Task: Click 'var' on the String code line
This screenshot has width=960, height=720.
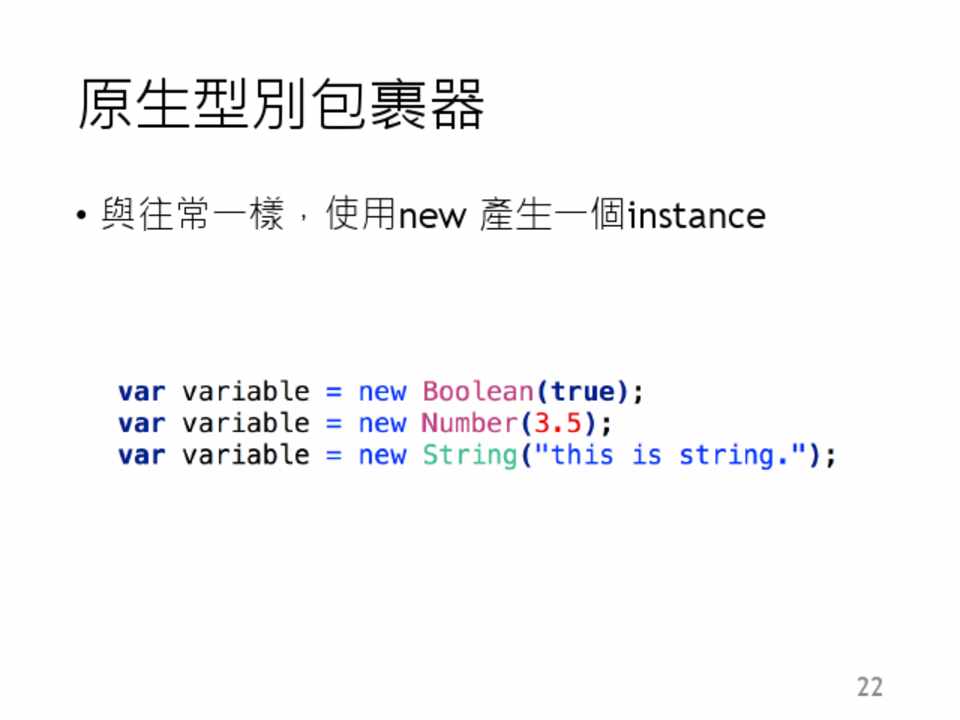Action: point(142,455)
